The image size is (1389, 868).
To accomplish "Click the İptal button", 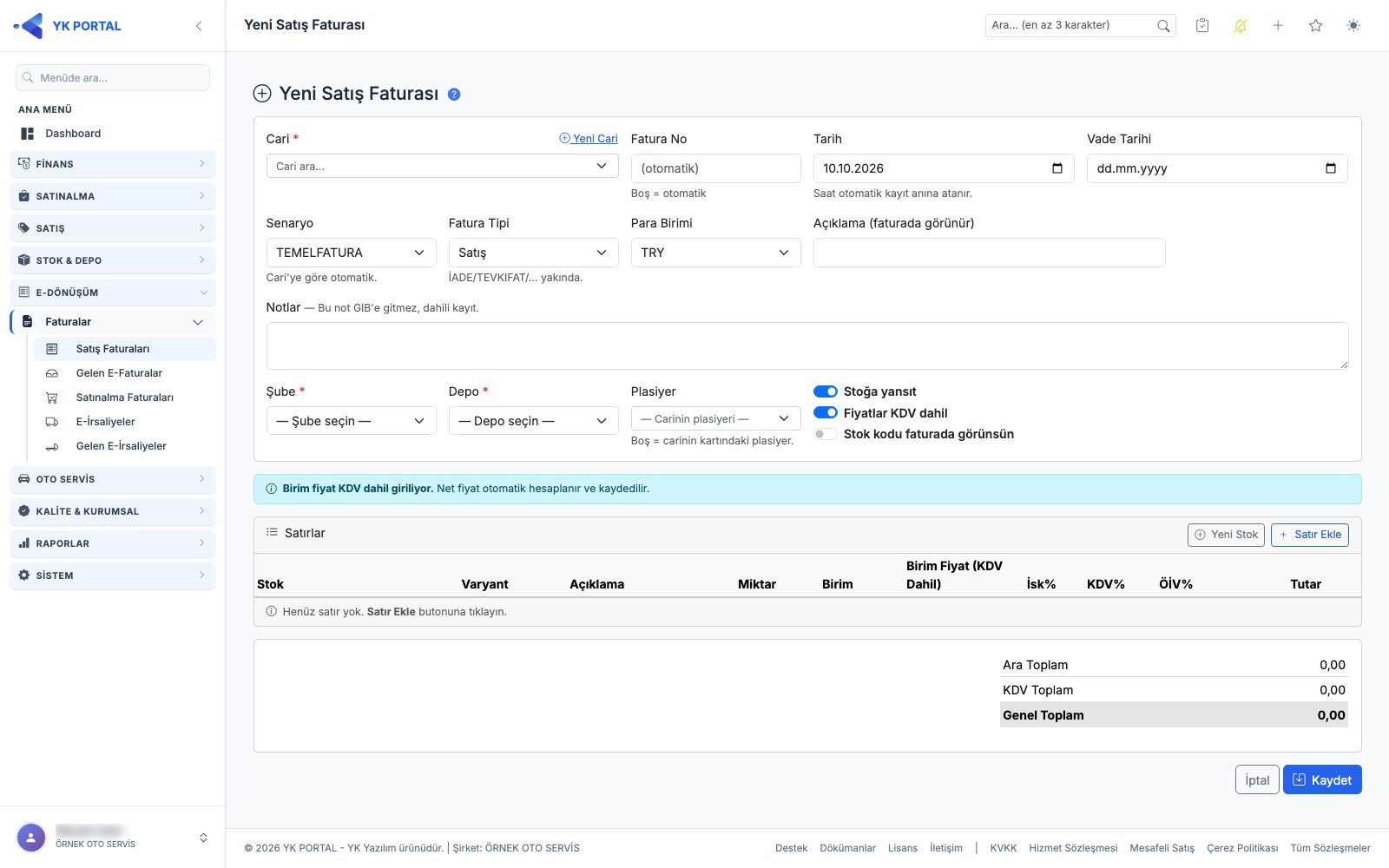I will 1257,779.
